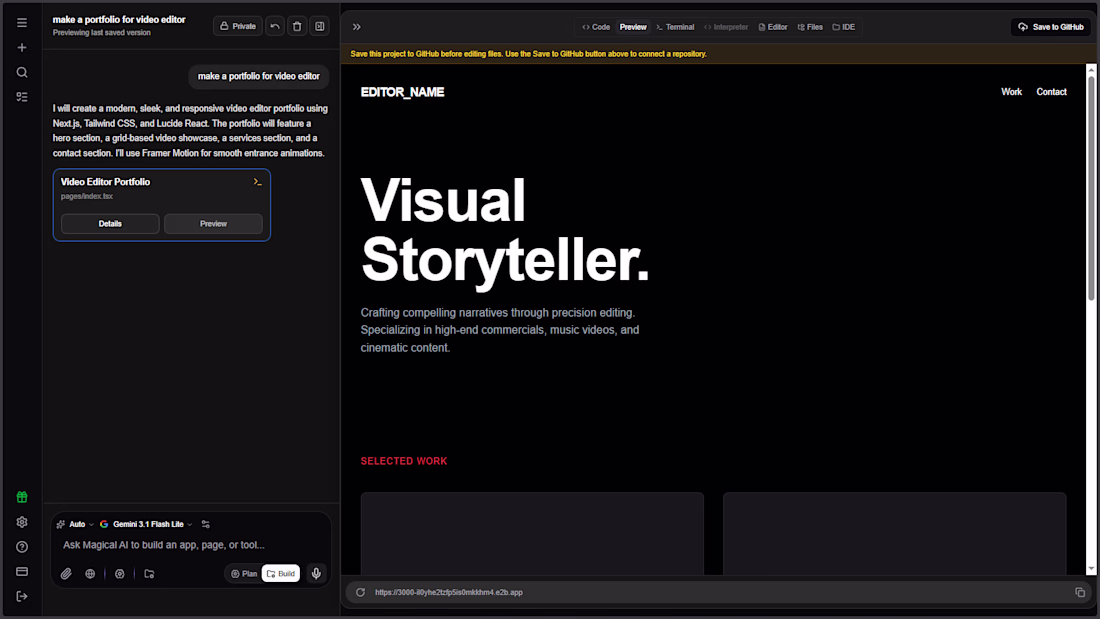The image size is (1100, 619).
Task: Click the preview pane vertical scrollbar
Action: [x=1091, y=186]
